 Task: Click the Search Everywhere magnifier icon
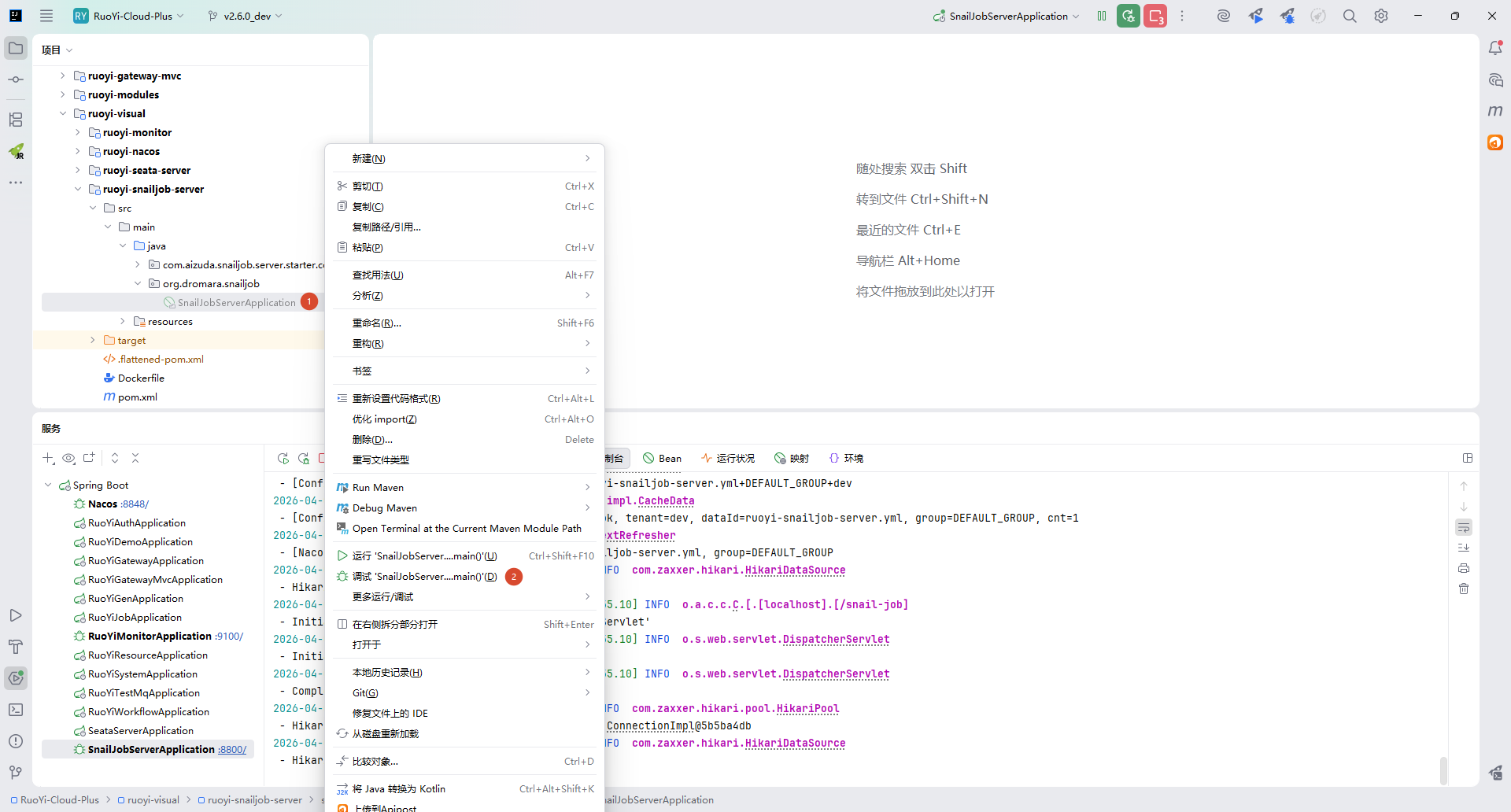point(1350,16)
